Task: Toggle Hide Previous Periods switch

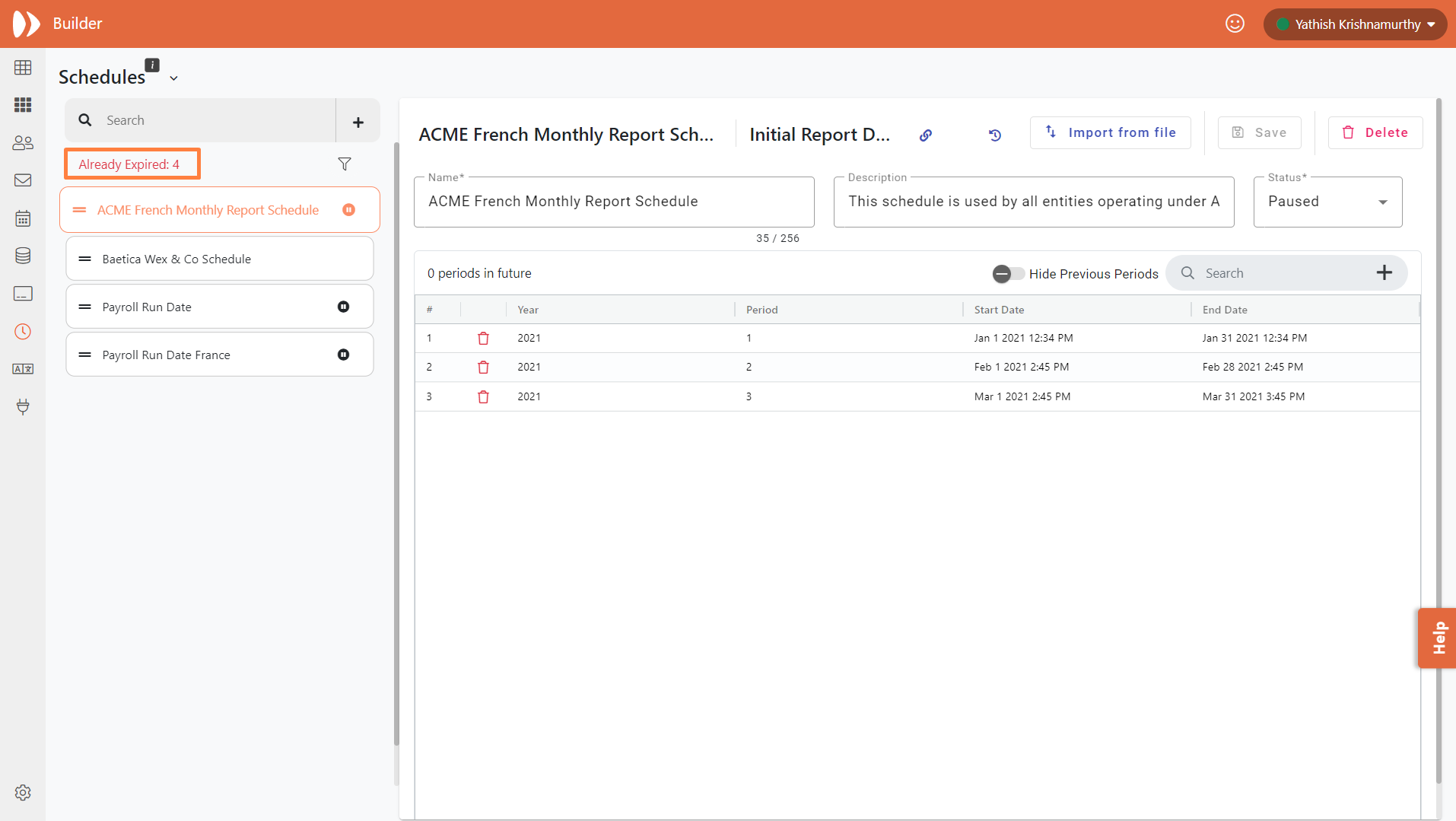Action: (1008, 274)
